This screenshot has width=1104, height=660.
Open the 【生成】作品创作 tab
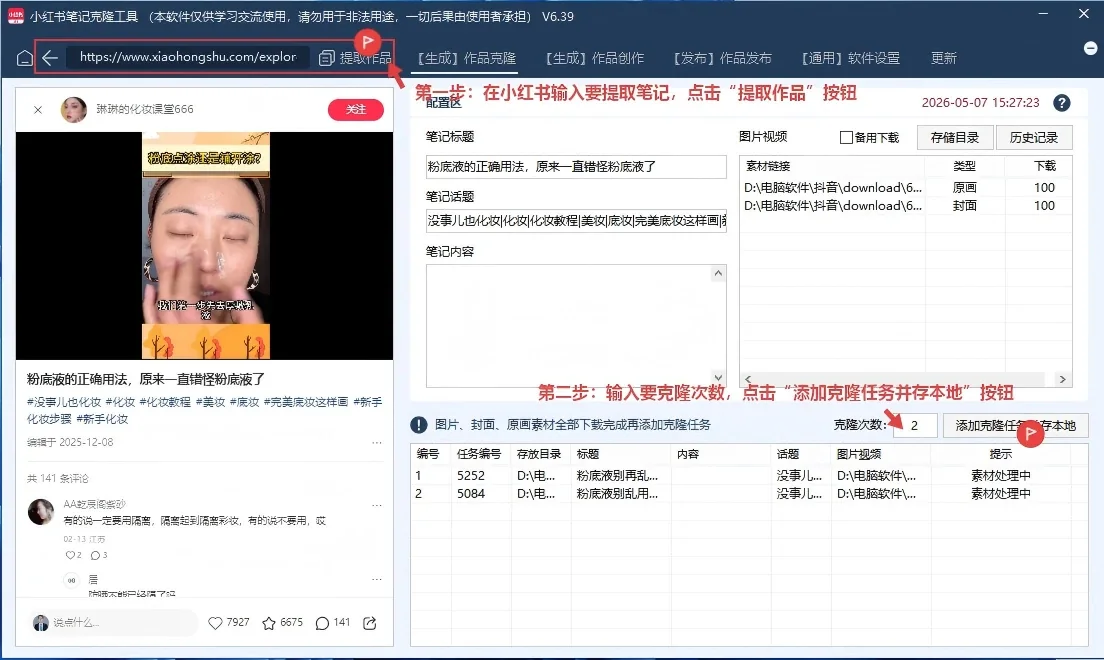[594, 58]
